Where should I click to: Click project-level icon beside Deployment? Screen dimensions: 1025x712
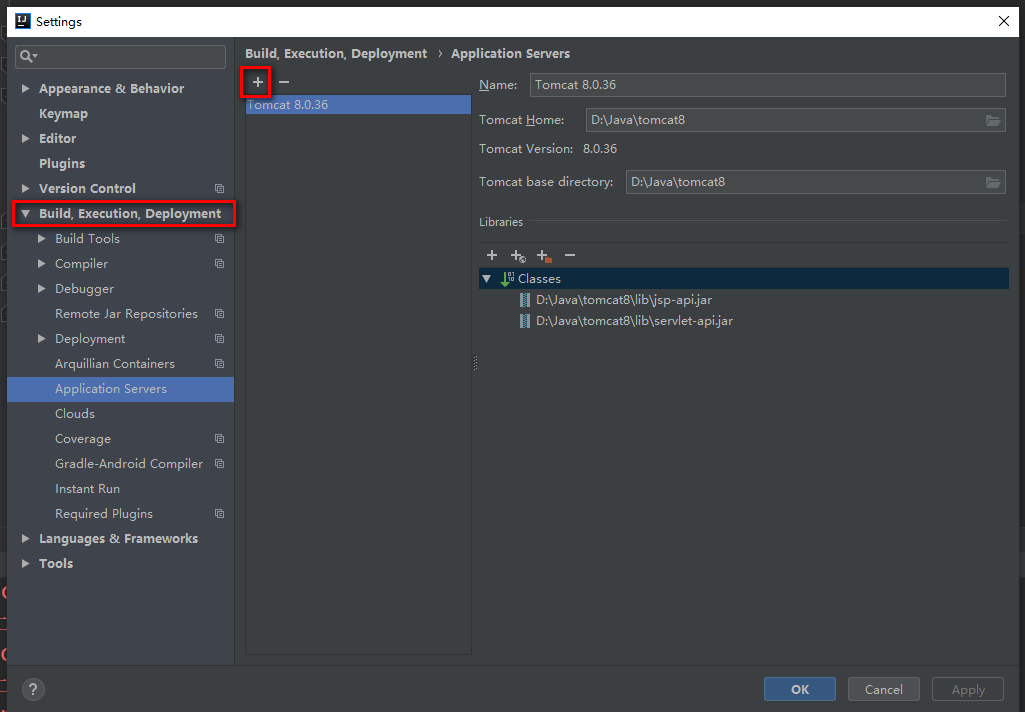[x=220, y=339]
